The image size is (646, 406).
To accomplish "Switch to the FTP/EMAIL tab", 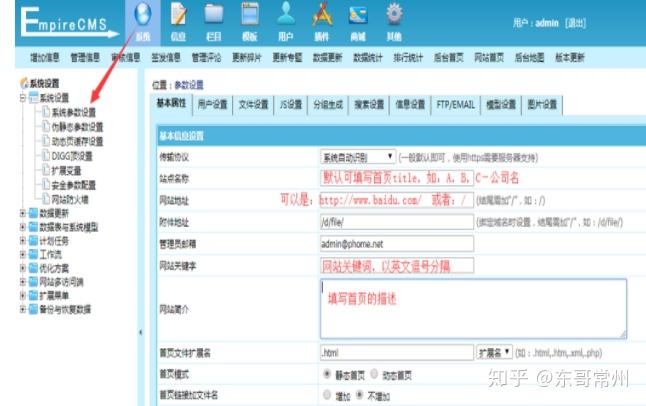I will coord(456,105).
